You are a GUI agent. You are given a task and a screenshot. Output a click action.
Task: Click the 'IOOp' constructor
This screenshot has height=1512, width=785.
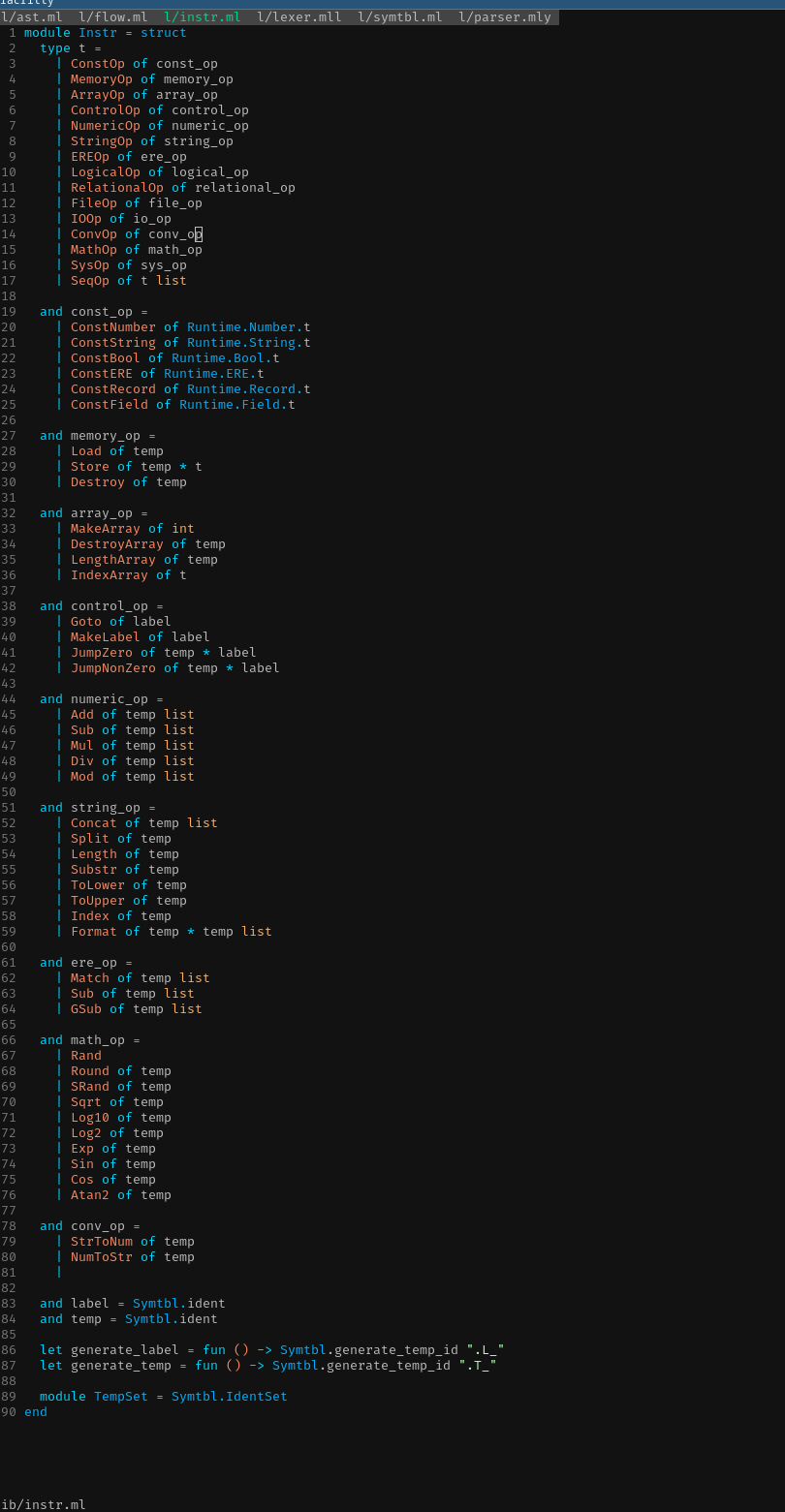tap(86, 219)
